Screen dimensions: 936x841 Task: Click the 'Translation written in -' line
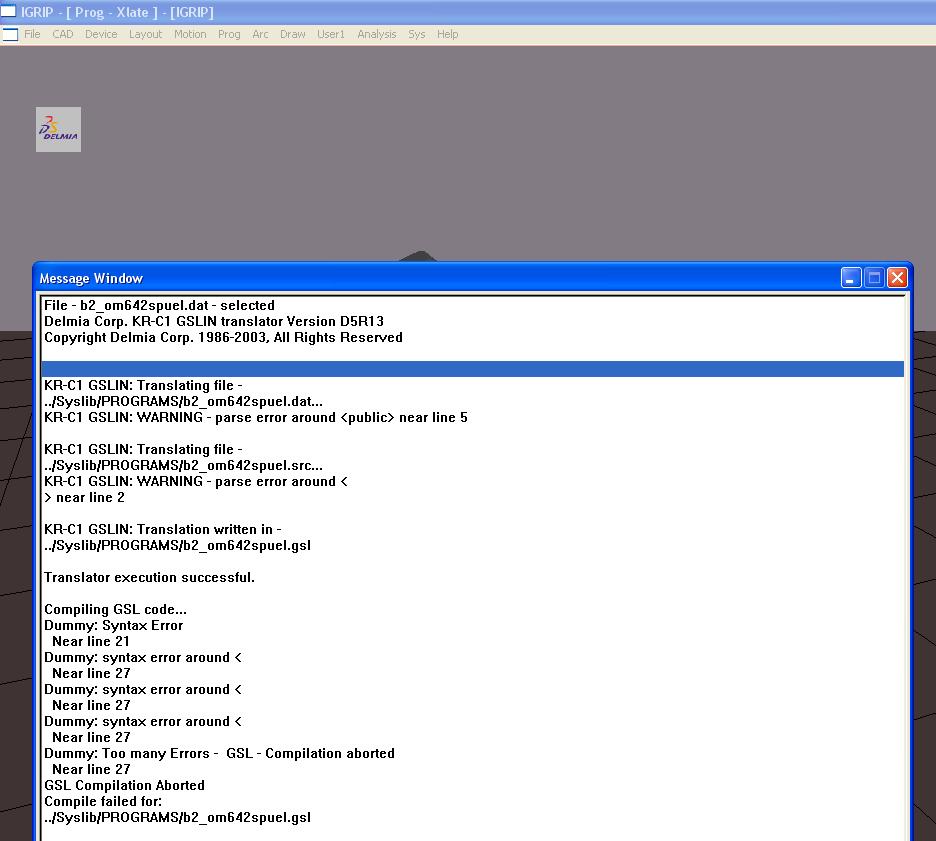point(162,529)
